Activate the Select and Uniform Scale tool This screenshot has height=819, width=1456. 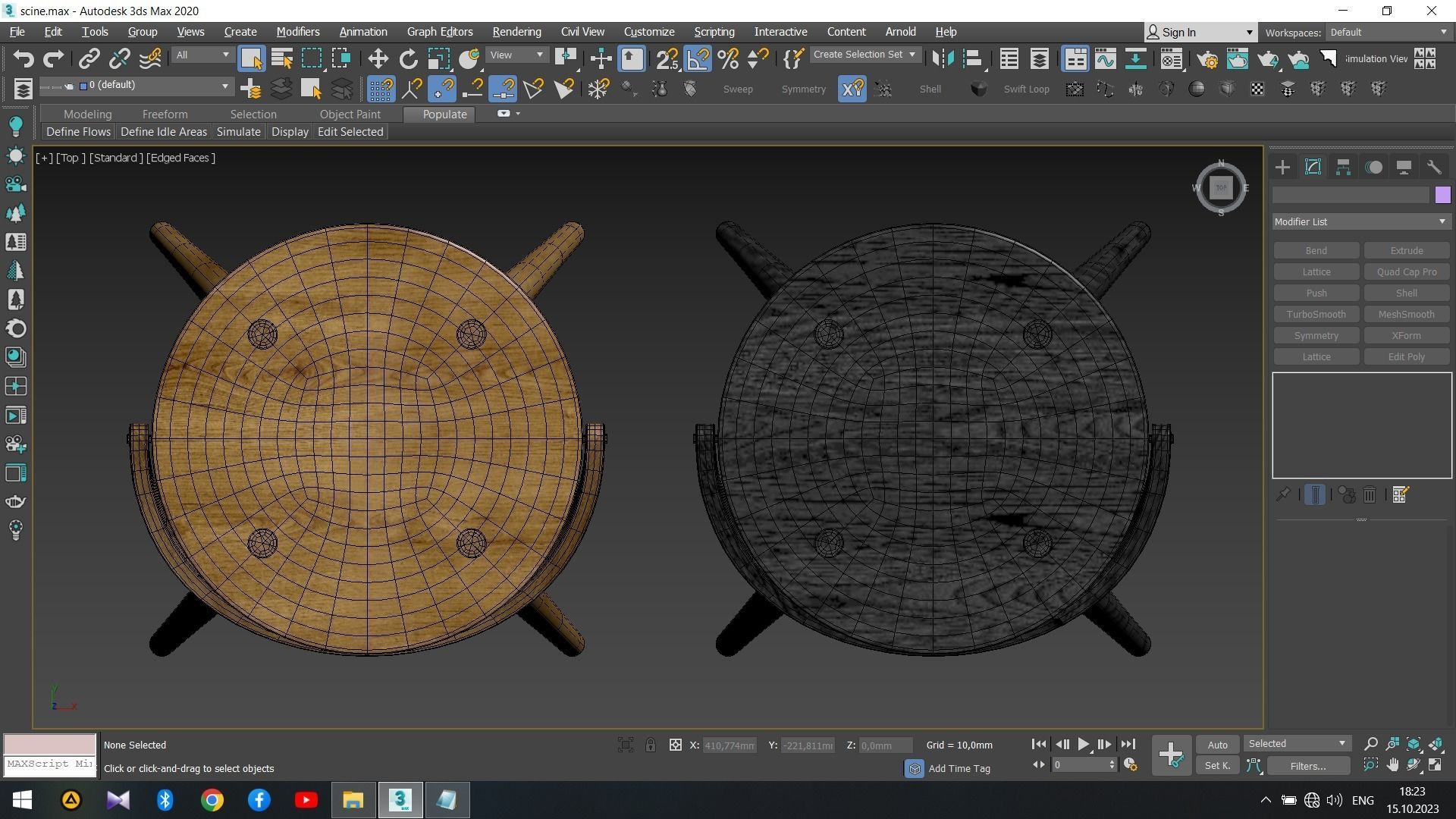[438, 58]
